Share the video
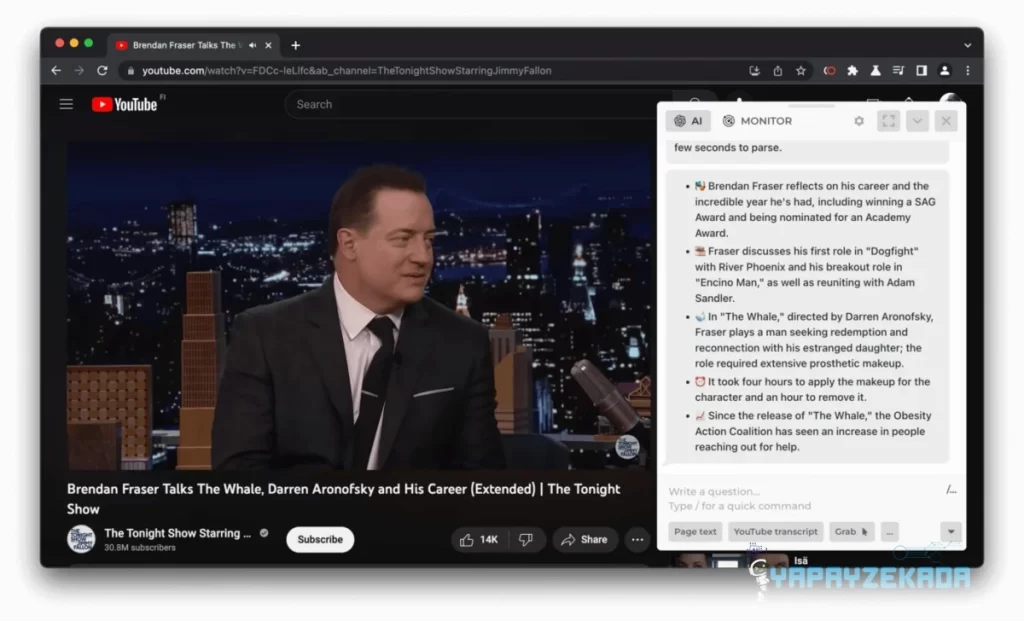Viewport: 1024px width, 621px height. [584, 539]
